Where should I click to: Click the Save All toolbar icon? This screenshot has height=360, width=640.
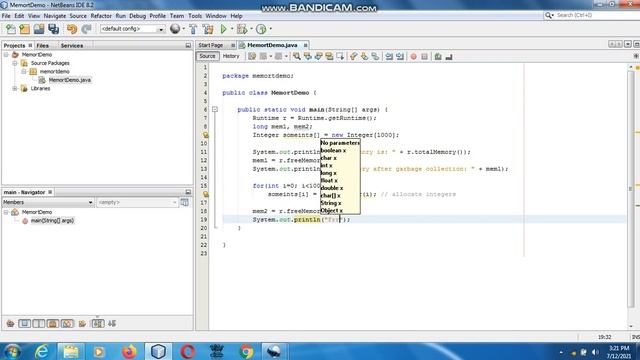53,29
